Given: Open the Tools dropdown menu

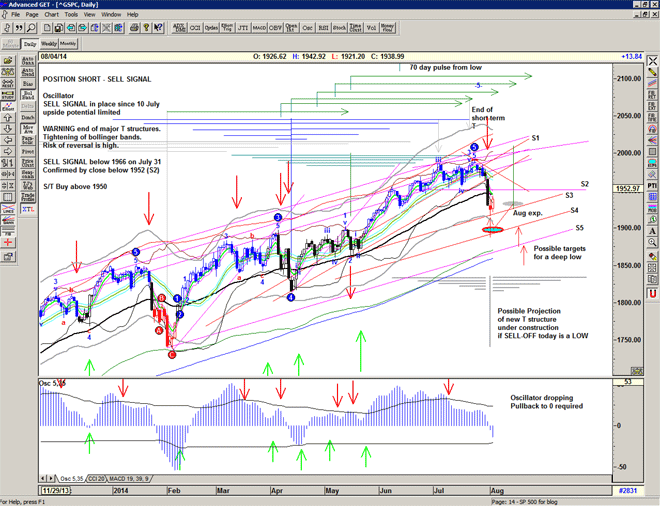Looking at the screenshot, I should pos(71,15).
